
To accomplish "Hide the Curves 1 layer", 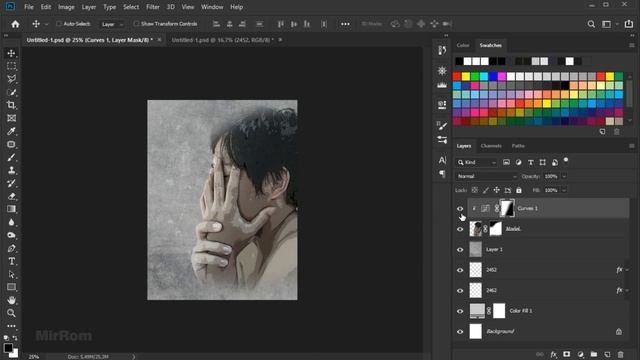I will (460, 209).
